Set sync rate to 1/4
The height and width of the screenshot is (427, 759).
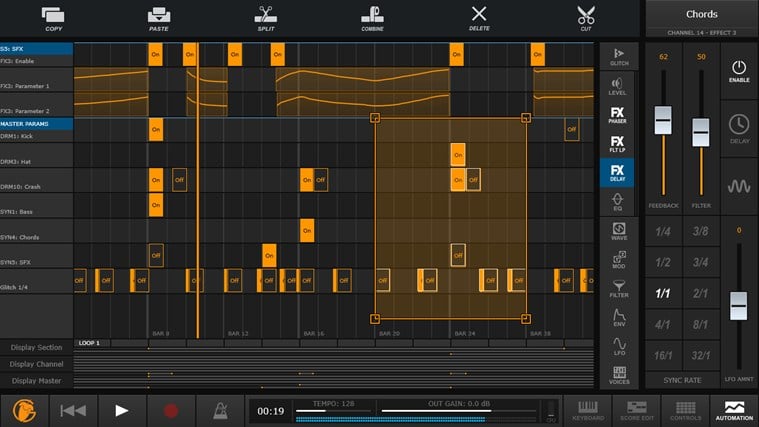click(662, 232)
